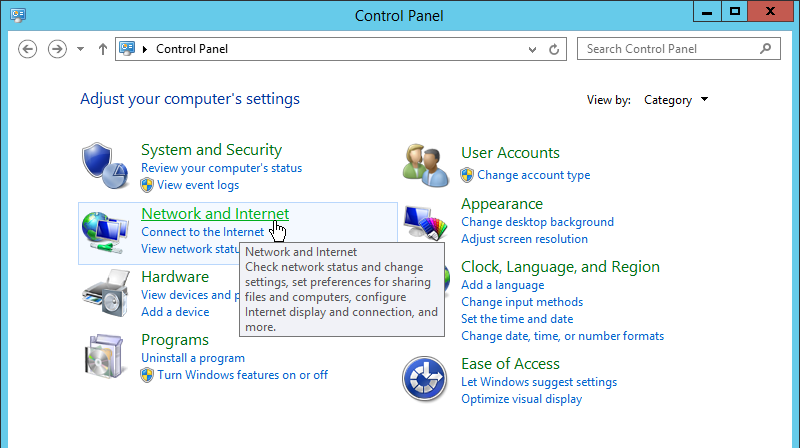The height and width of the screenshot is (448, 800).
Task: Click Uninstall a program link
Action: pyautogui.click(x=193, y=358)
